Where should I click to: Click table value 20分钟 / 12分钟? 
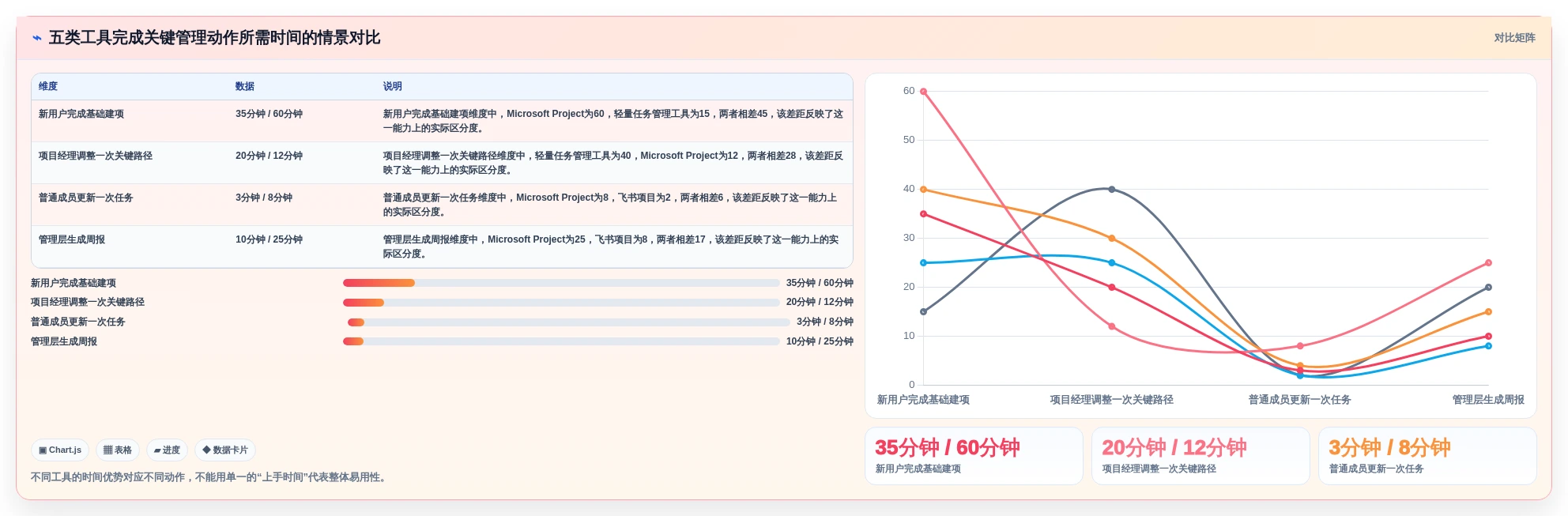(269, 156)
